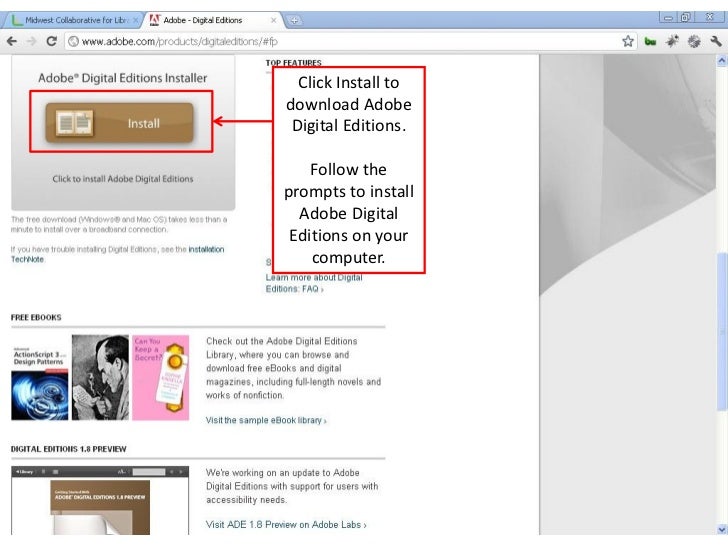The width and height of the screenshot is (728, 546).
Task: Close the Midwest Collaborative tab
Action: (x=136, y=20)
